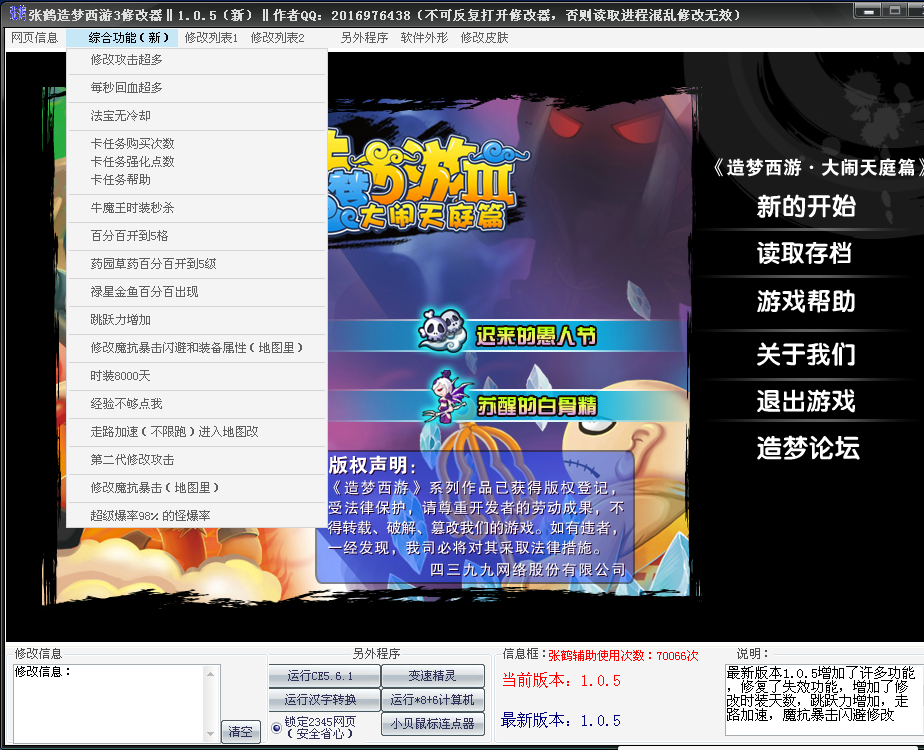
Task: Select 牛魔王时装秒杀 option
Action: click(x=197, y=208)
